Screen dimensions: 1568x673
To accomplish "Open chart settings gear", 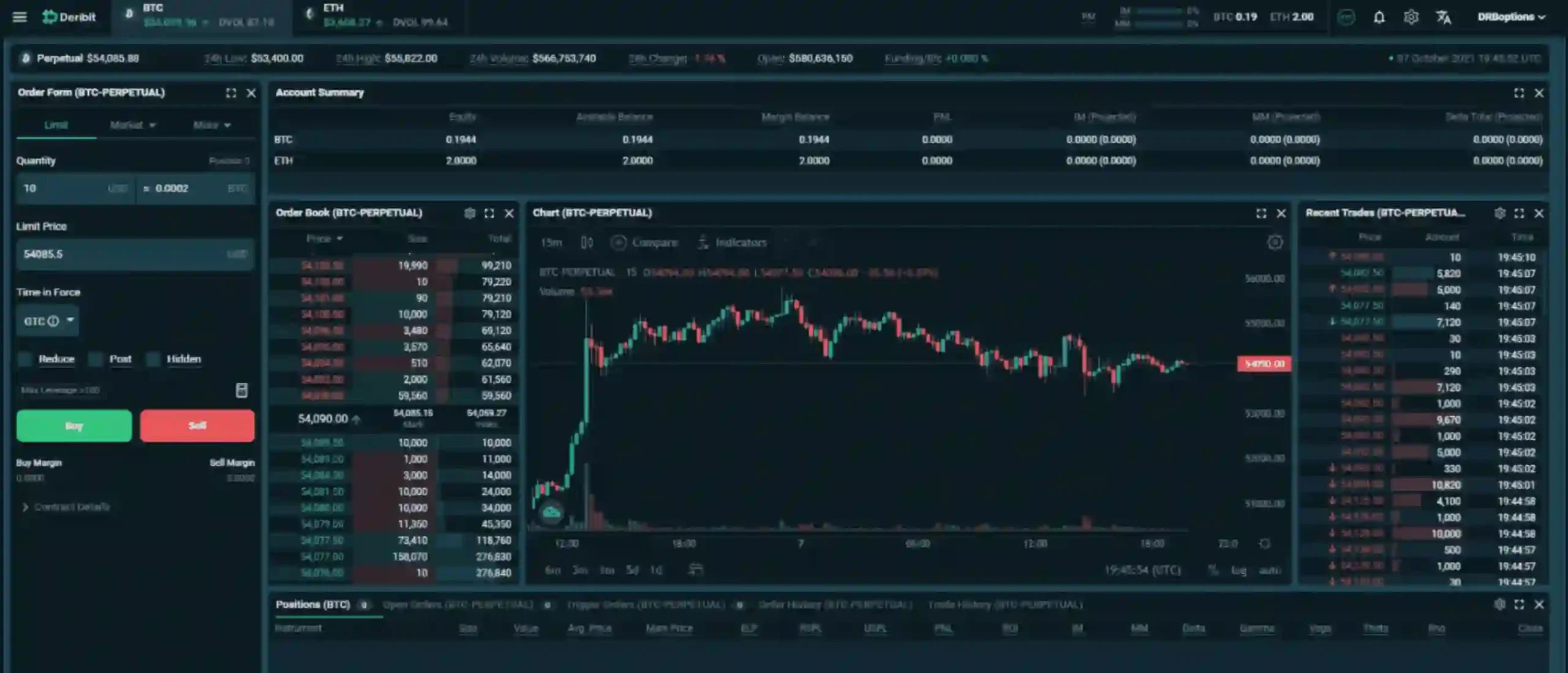I will [x=1275, y=243].
